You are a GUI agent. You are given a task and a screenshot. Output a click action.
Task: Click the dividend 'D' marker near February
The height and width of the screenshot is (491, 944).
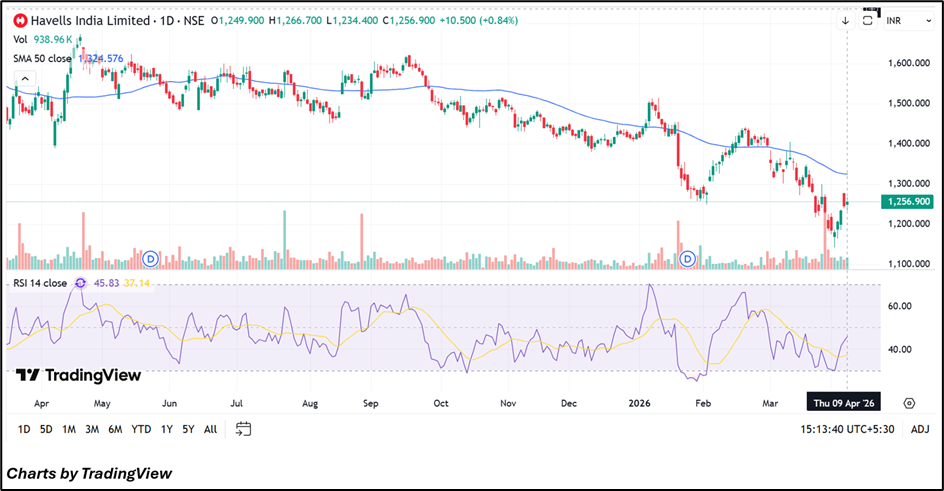(688, 259)
